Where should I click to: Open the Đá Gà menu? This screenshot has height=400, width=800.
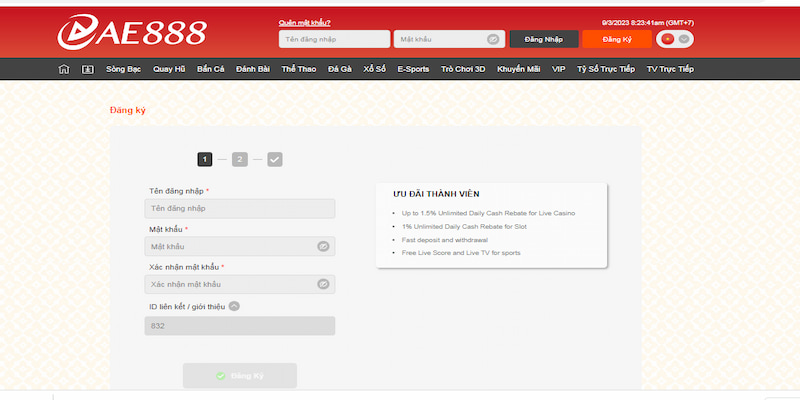(x=340, y=69)
